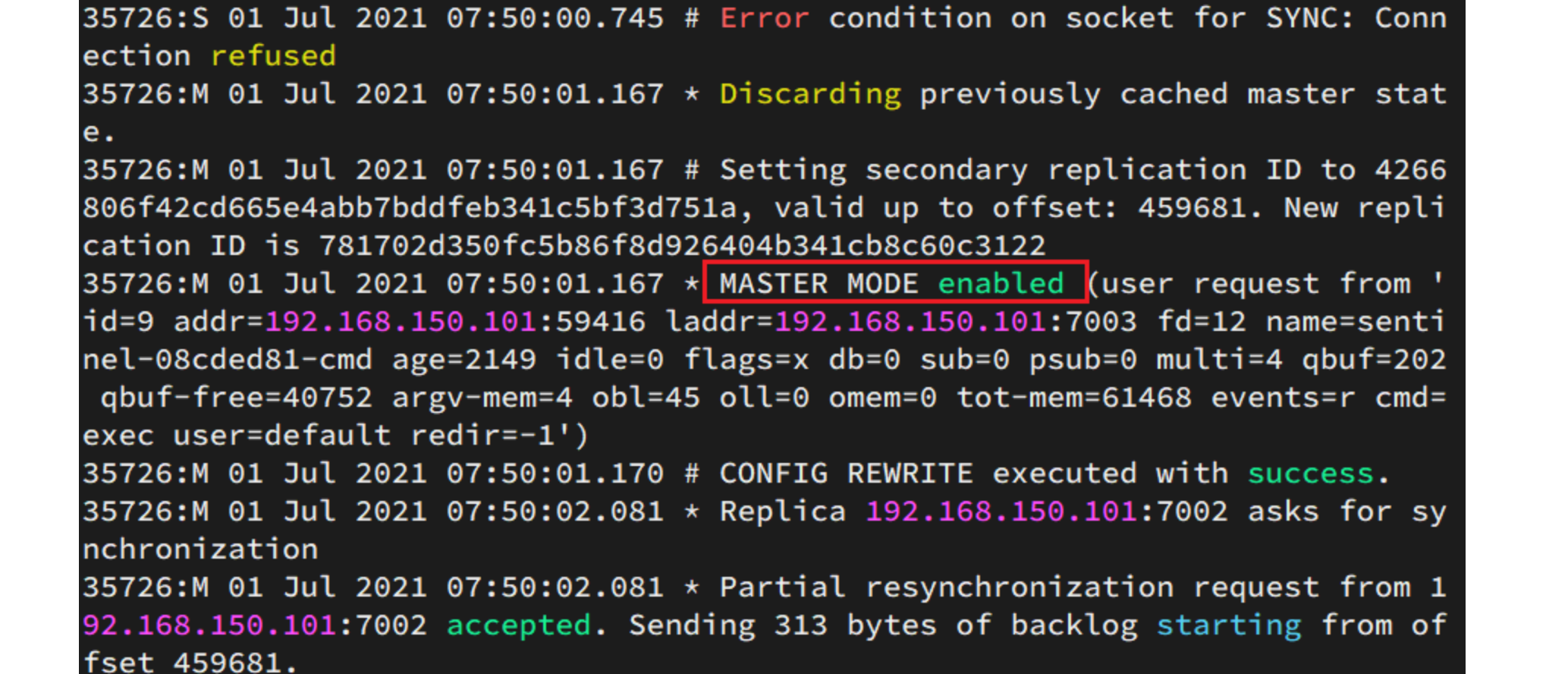Click the text tot-mem=61468

click(1073, 398)
